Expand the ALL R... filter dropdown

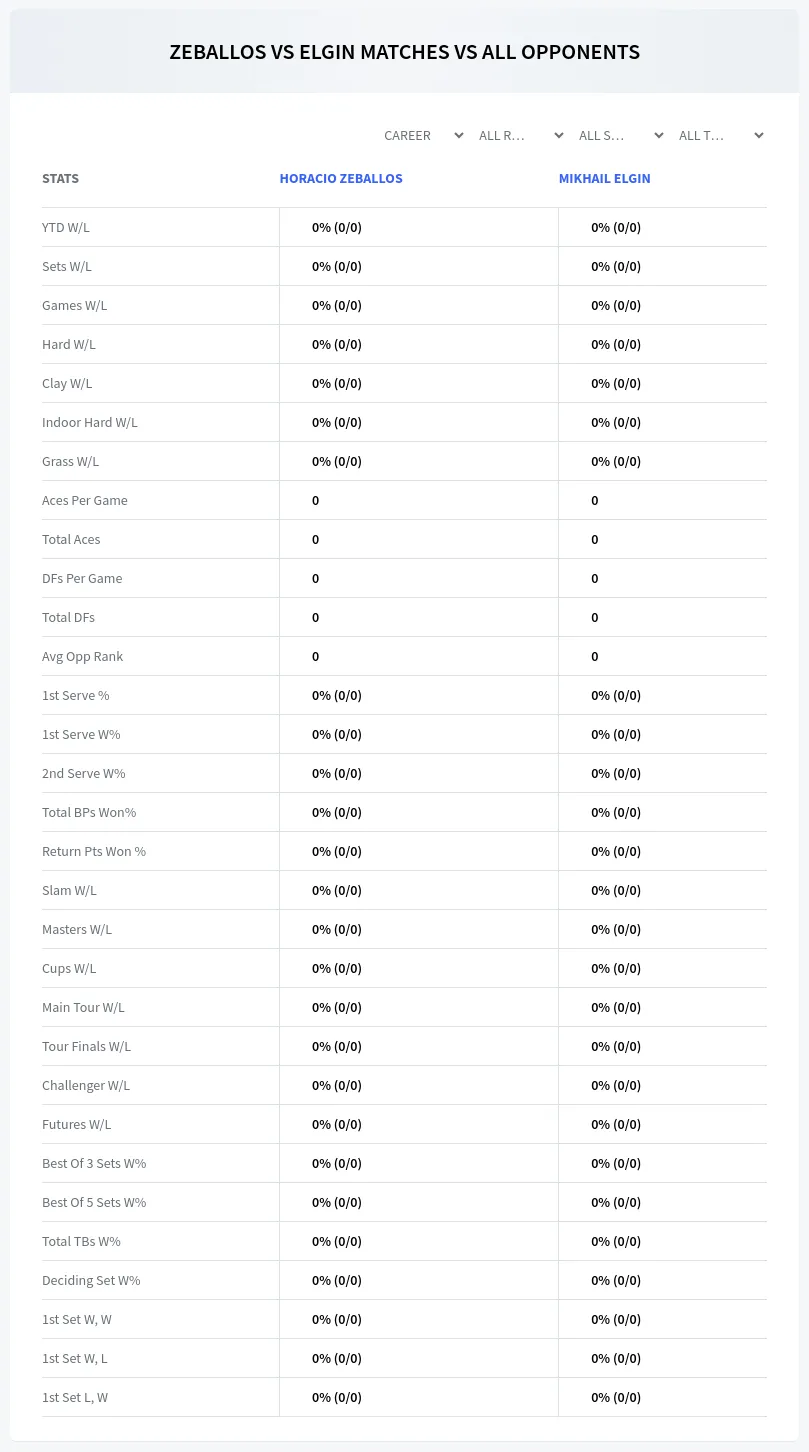(521, 135)
